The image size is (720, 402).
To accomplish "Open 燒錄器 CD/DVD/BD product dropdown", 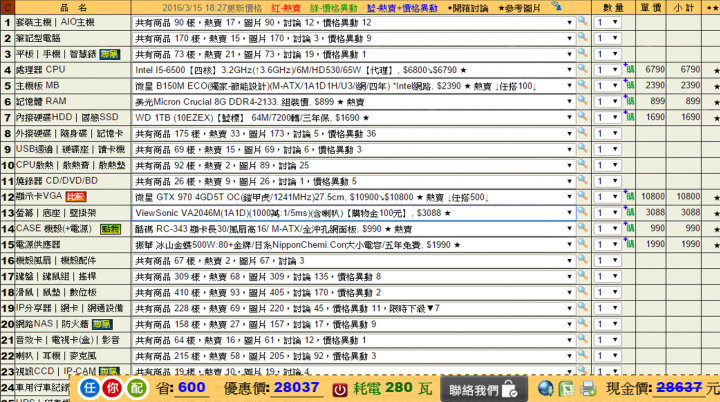I will point(354,181).
